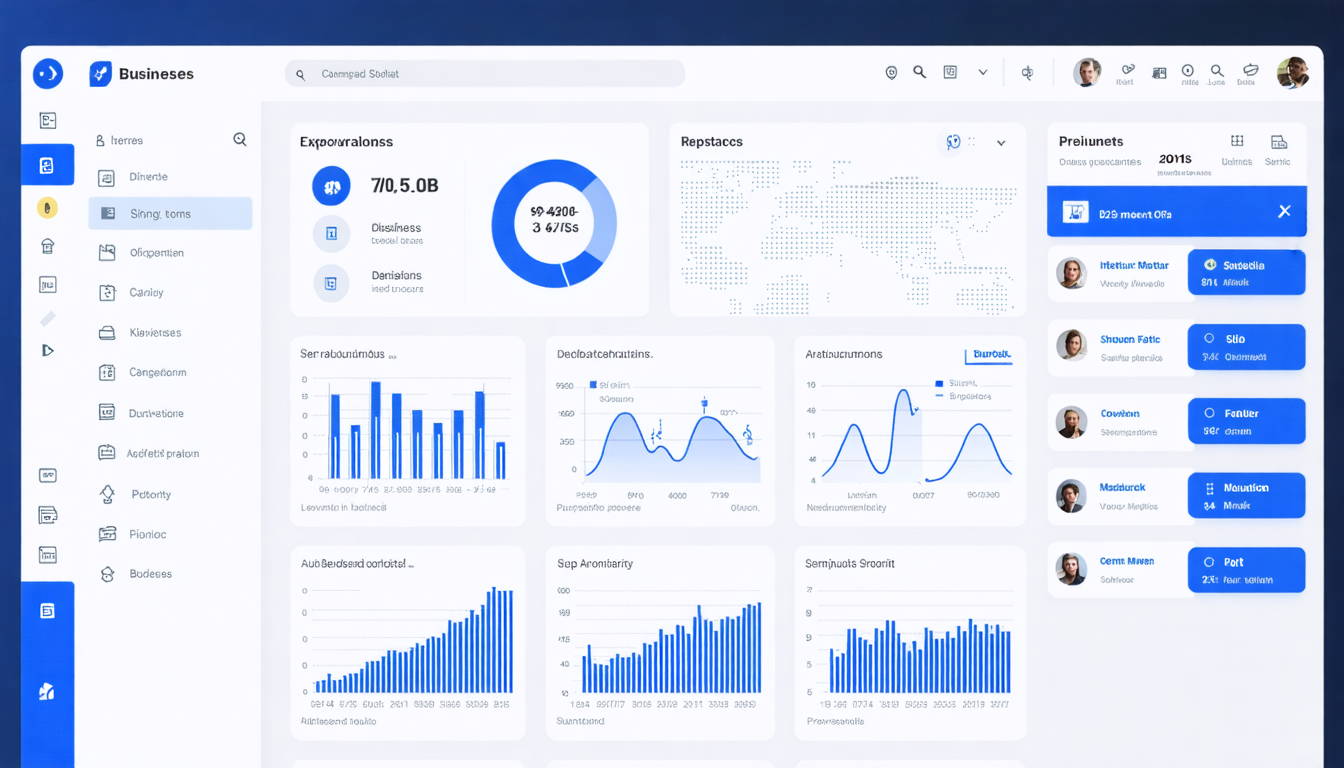The height and width of the screenshot is (768, 1344).
Task: Select the highlighted blue document icon in left rail
Action: click(47, 166)
